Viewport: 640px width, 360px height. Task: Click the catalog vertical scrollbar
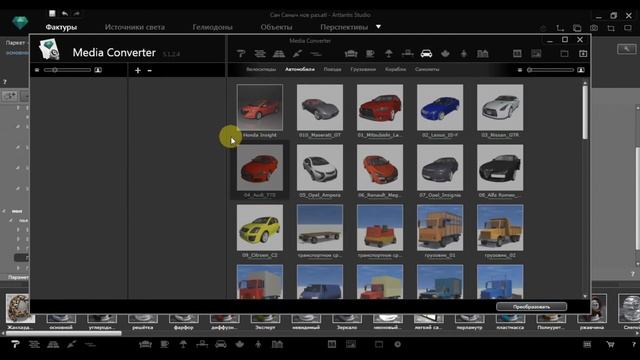[x=585, y=112]
